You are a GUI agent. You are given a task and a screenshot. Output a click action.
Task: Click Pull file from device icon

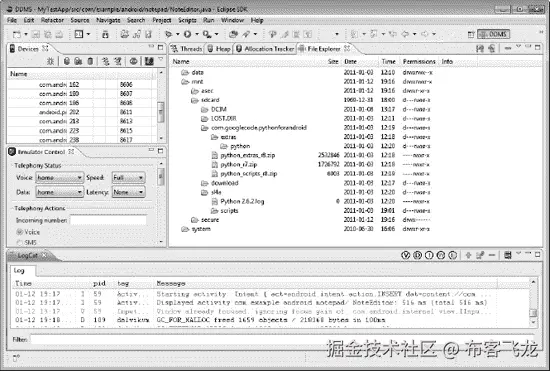(479, 48)
